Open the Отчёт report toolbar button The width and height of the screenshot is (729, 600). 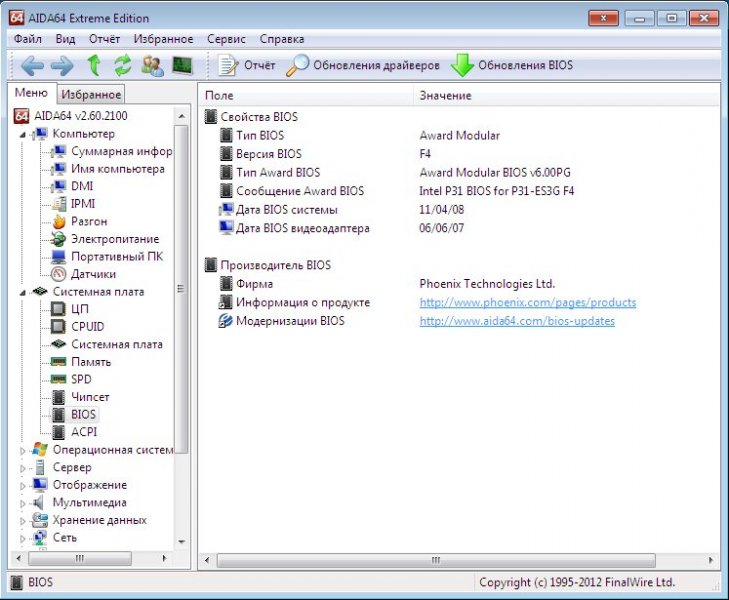pos(246,66)
